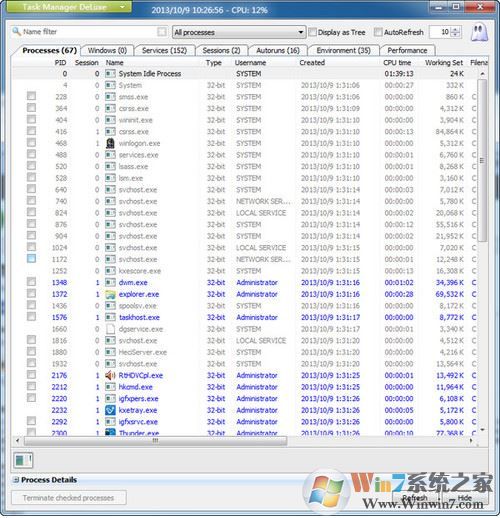Check the box for svchost.exe PID 1172
The image size is (500, 518).
31,258
